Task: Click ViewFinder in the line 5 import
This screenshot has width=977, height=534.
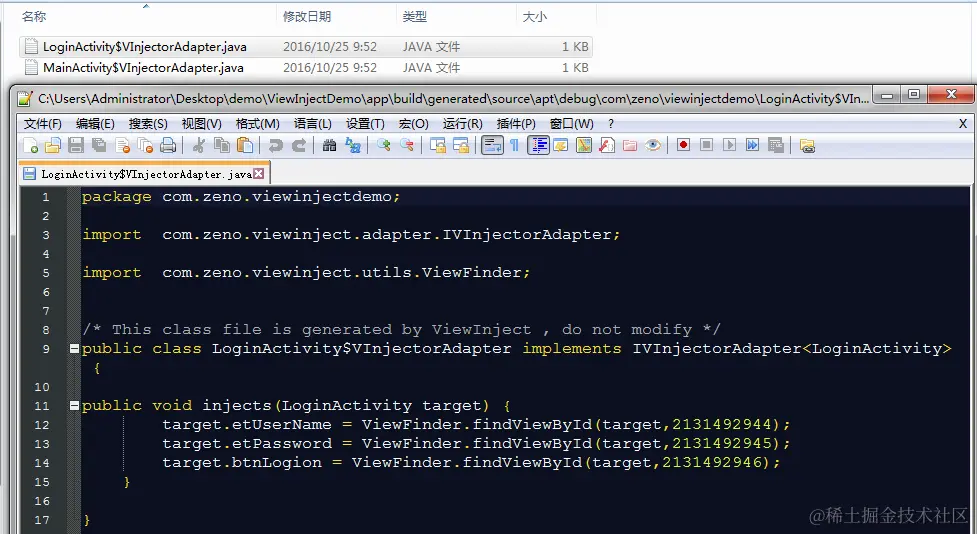Action: [472, 273]
